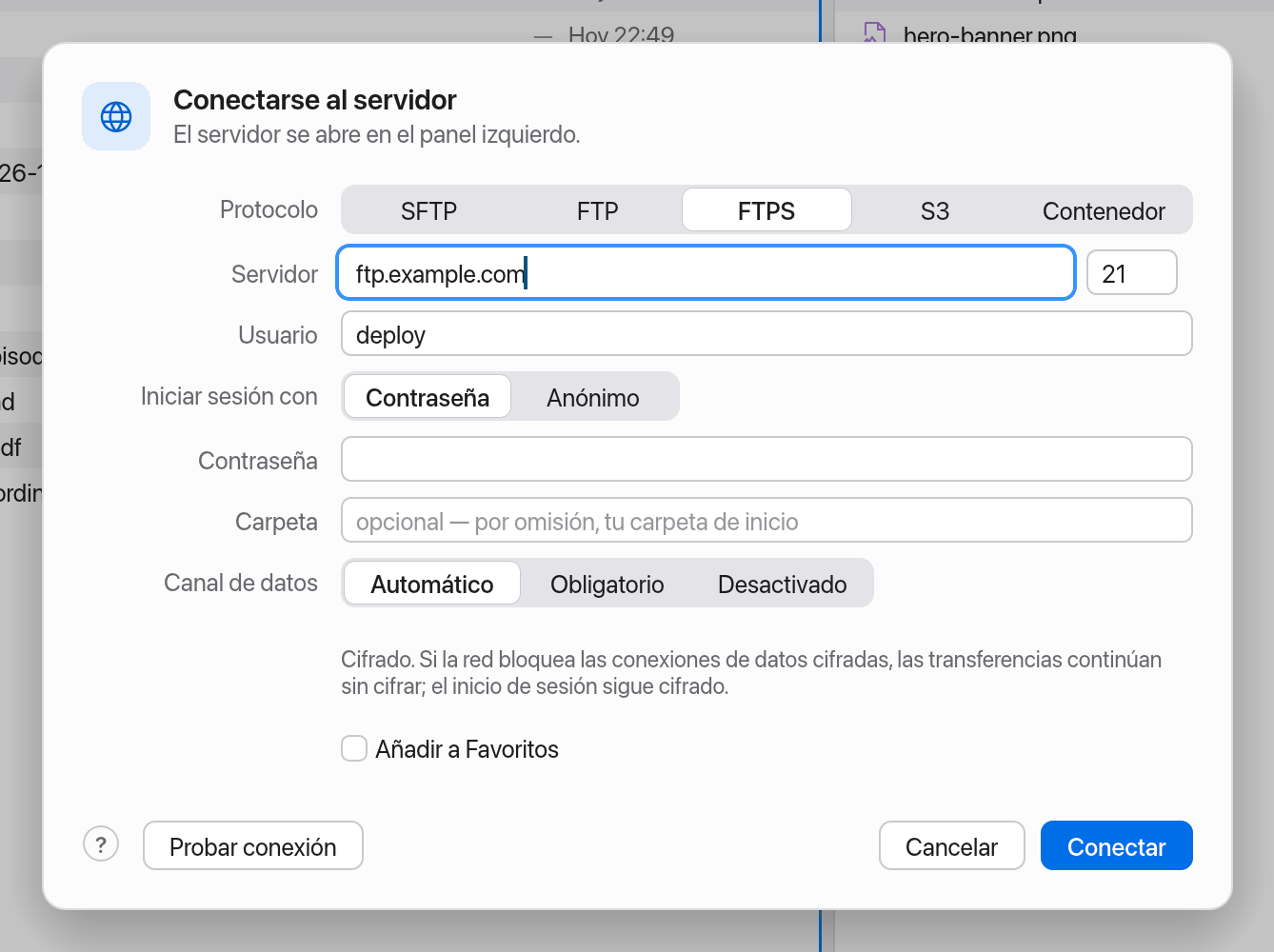The width and height of the screenshot is (1274, 952).
Task: Choose the FTPS protocol segment
Action: [x=766, y=210]
